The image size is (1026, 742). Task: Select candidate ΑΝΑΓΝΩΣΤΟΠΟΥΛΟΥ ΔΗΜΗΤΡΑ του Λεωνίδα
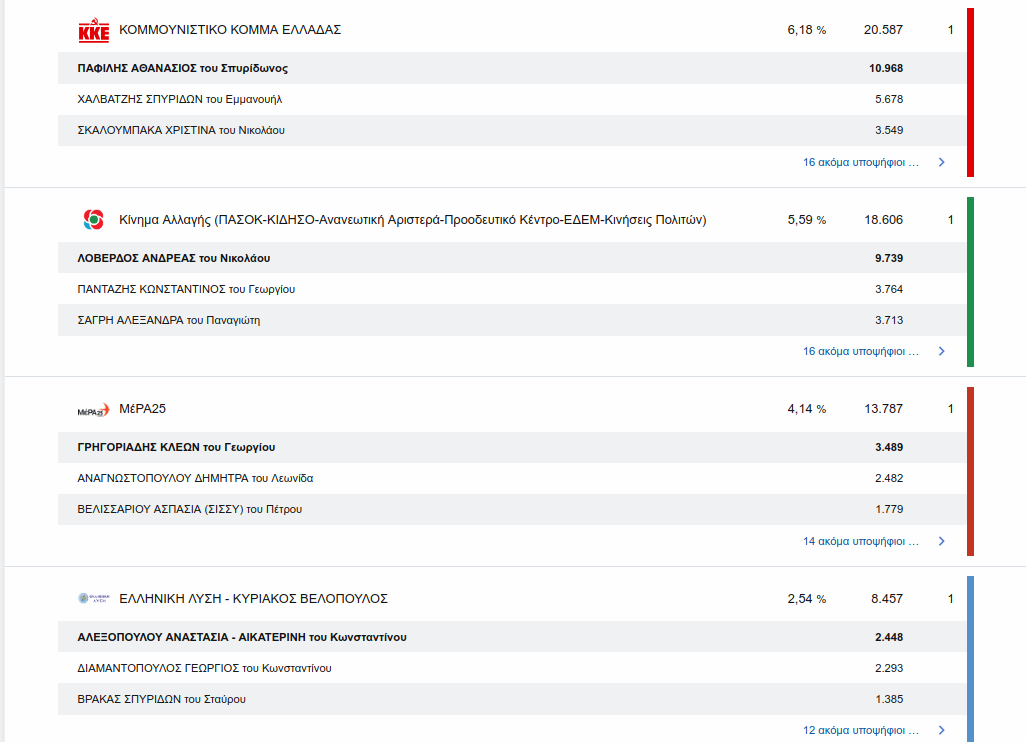(x=196, y=478)
